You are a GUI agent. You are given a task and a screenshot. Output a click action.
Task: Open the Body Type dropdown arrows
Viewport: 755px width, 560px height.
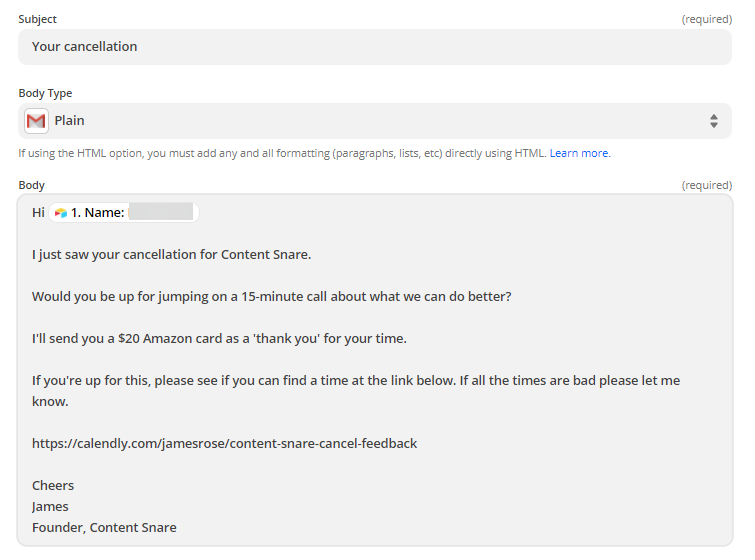[713, 121]
